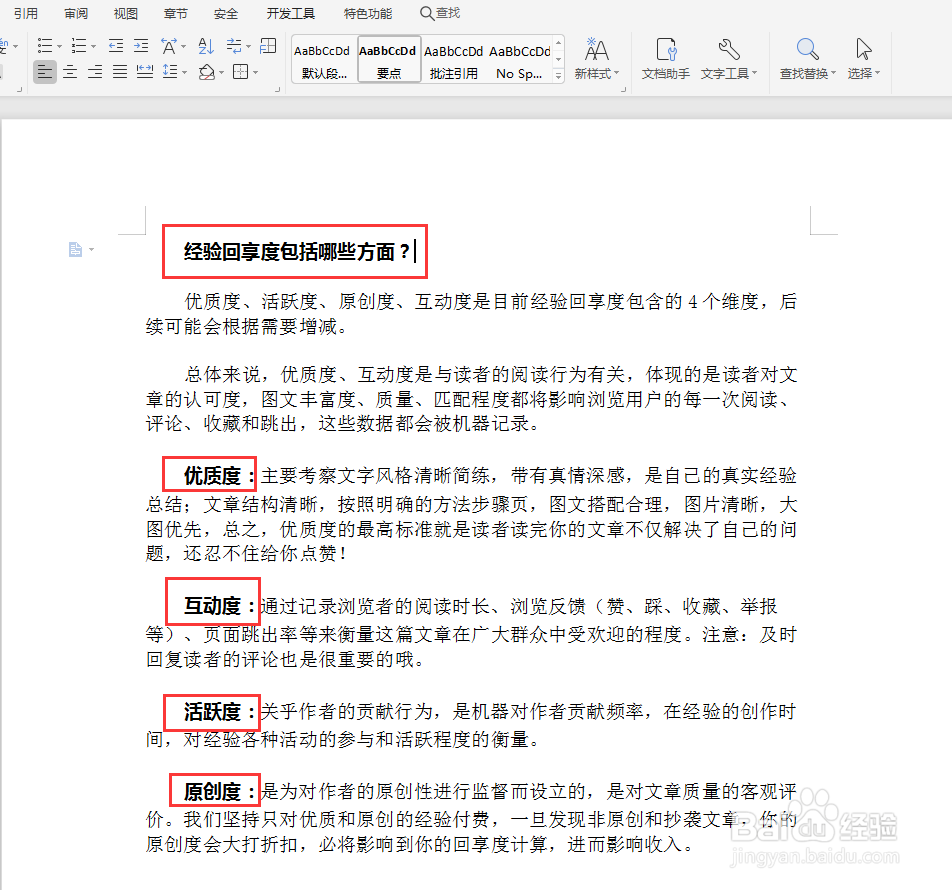Screen dimensions: 952x890
Task: Expand borders dropdown arrow
Action: pos(256,73)
